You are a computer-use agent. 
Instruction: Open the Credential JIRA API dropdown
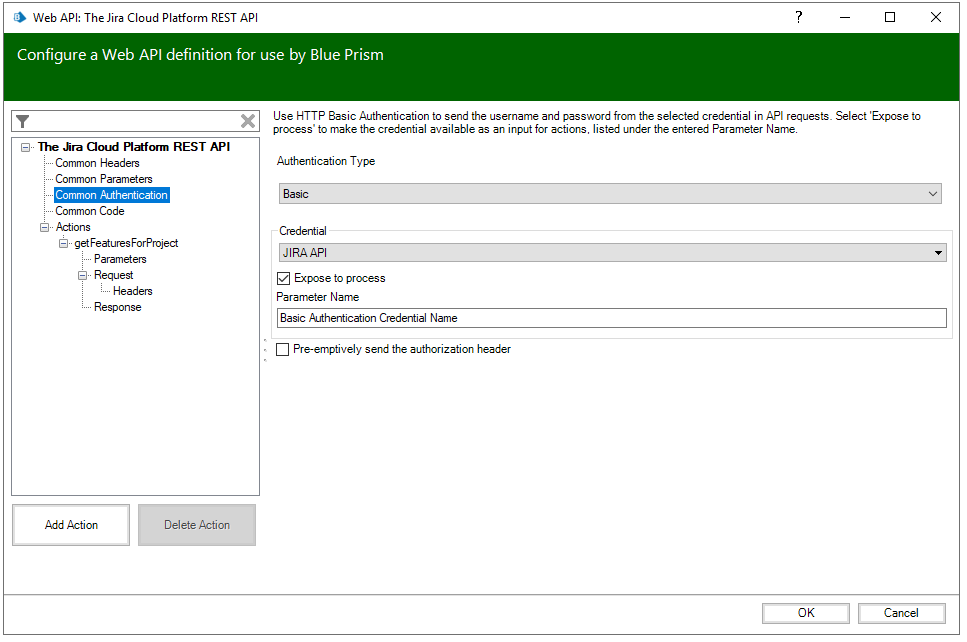coord(612,253)
